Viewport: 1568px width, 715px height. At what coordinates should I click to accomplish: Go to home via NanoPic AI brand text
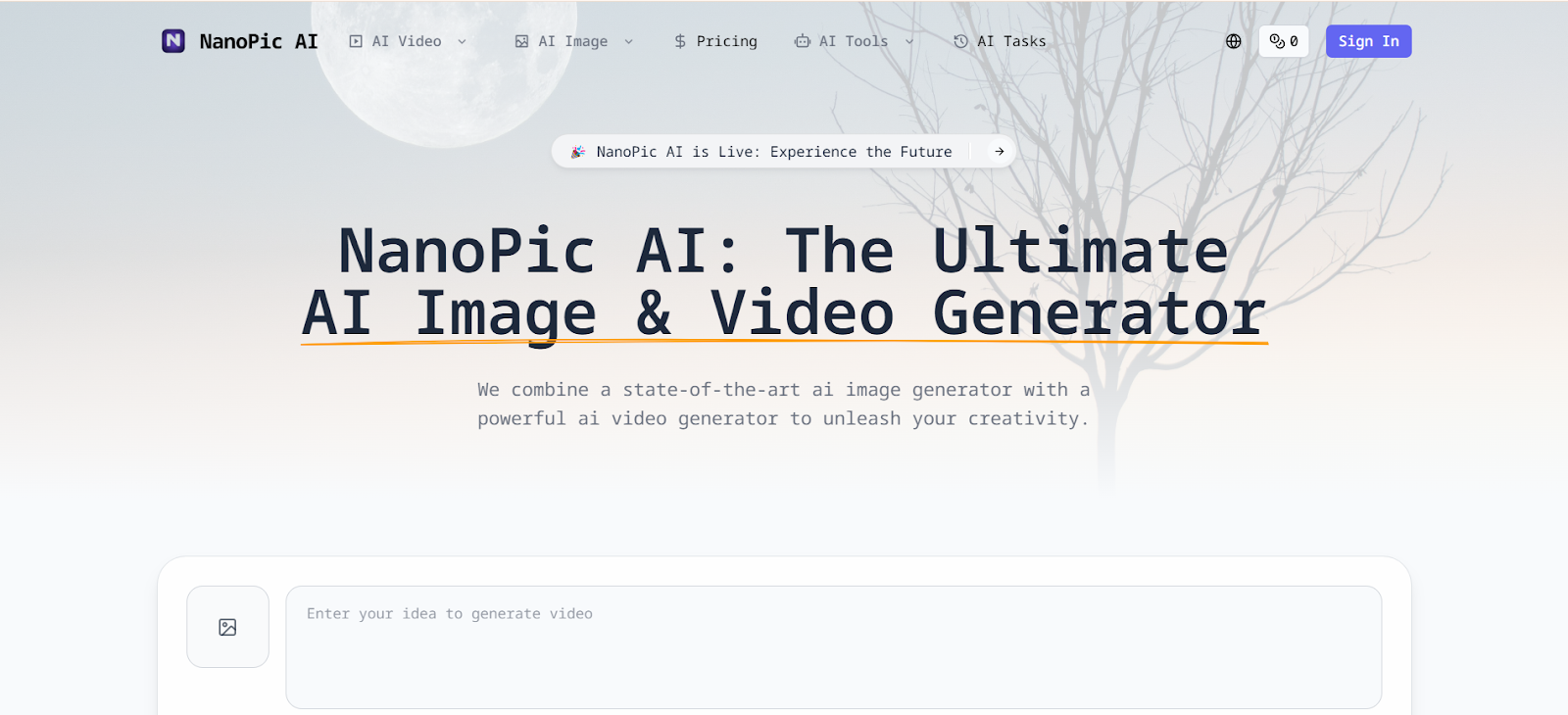(258, 41)
